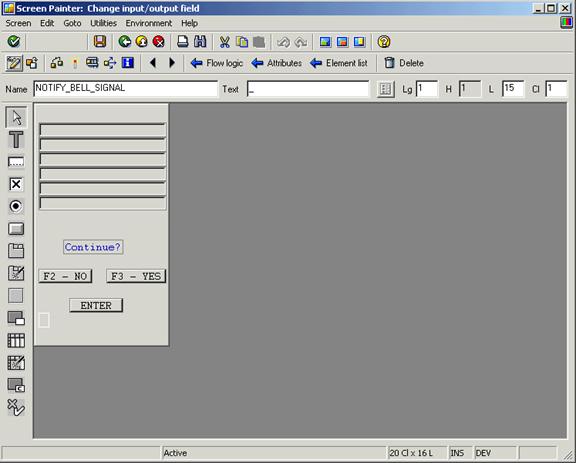Select the Table control tool in palette
576x463 pixels.
[x=16, y=341]
